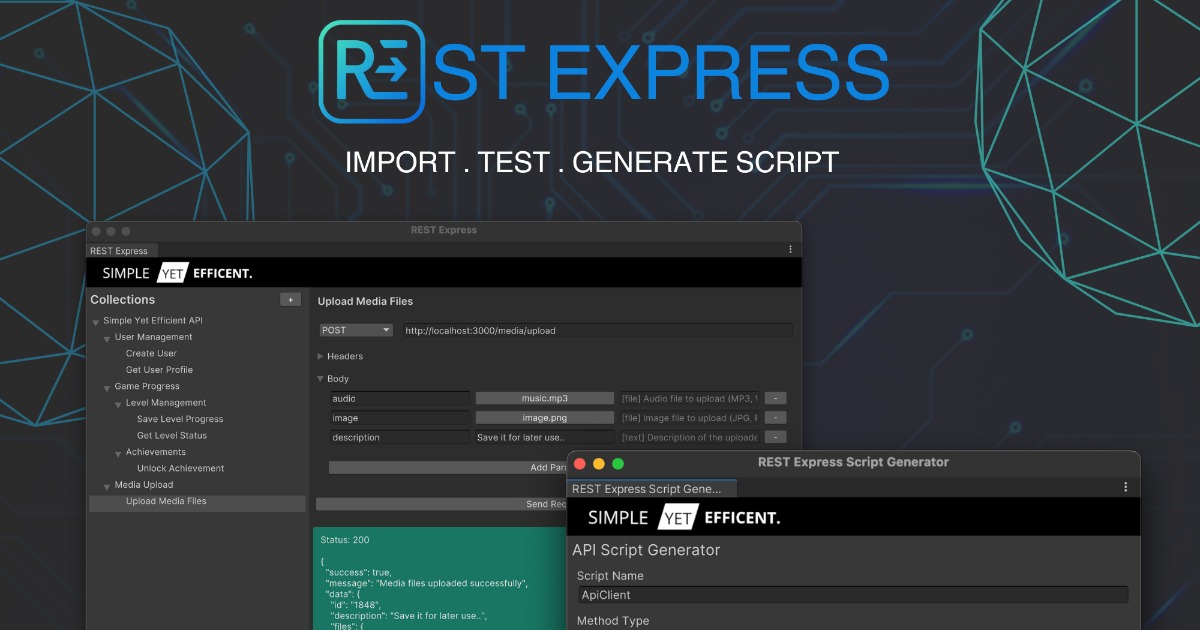1200x630 pixels.
Task: Click the 'API Script Generator' heading
Action: [x=646, y=550]
